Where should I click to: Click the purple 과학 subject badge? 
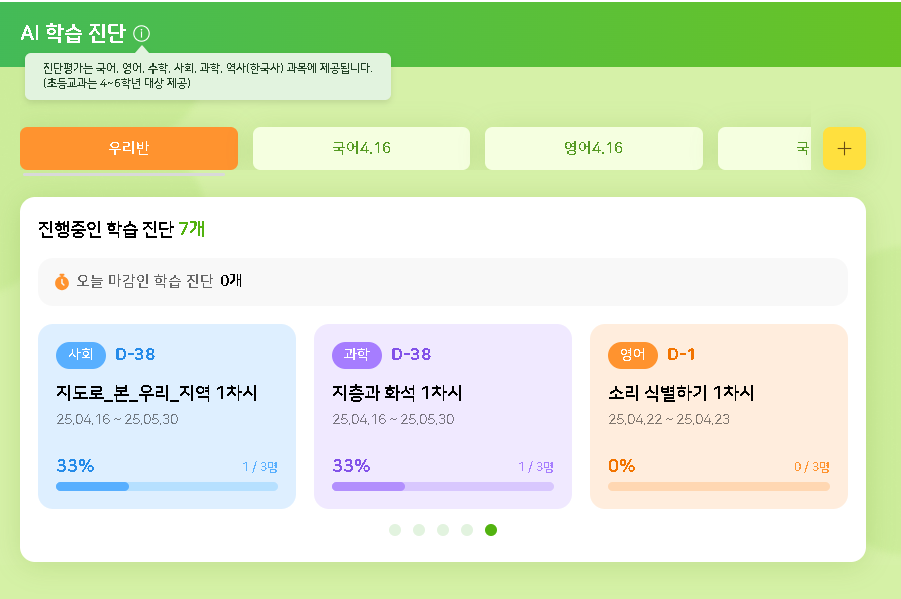357,355
